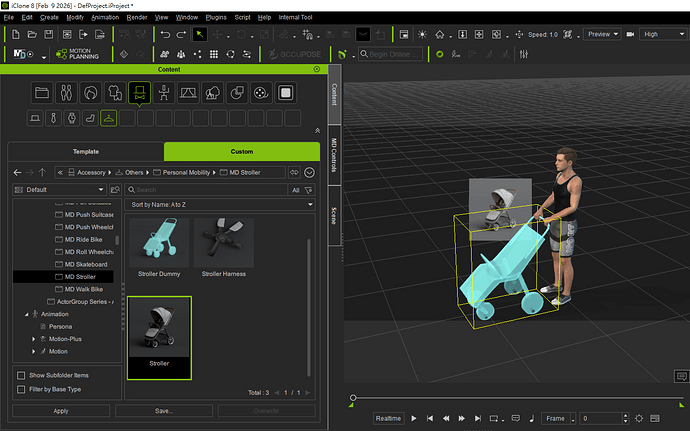Select the Animation category icon

point(164,93)
